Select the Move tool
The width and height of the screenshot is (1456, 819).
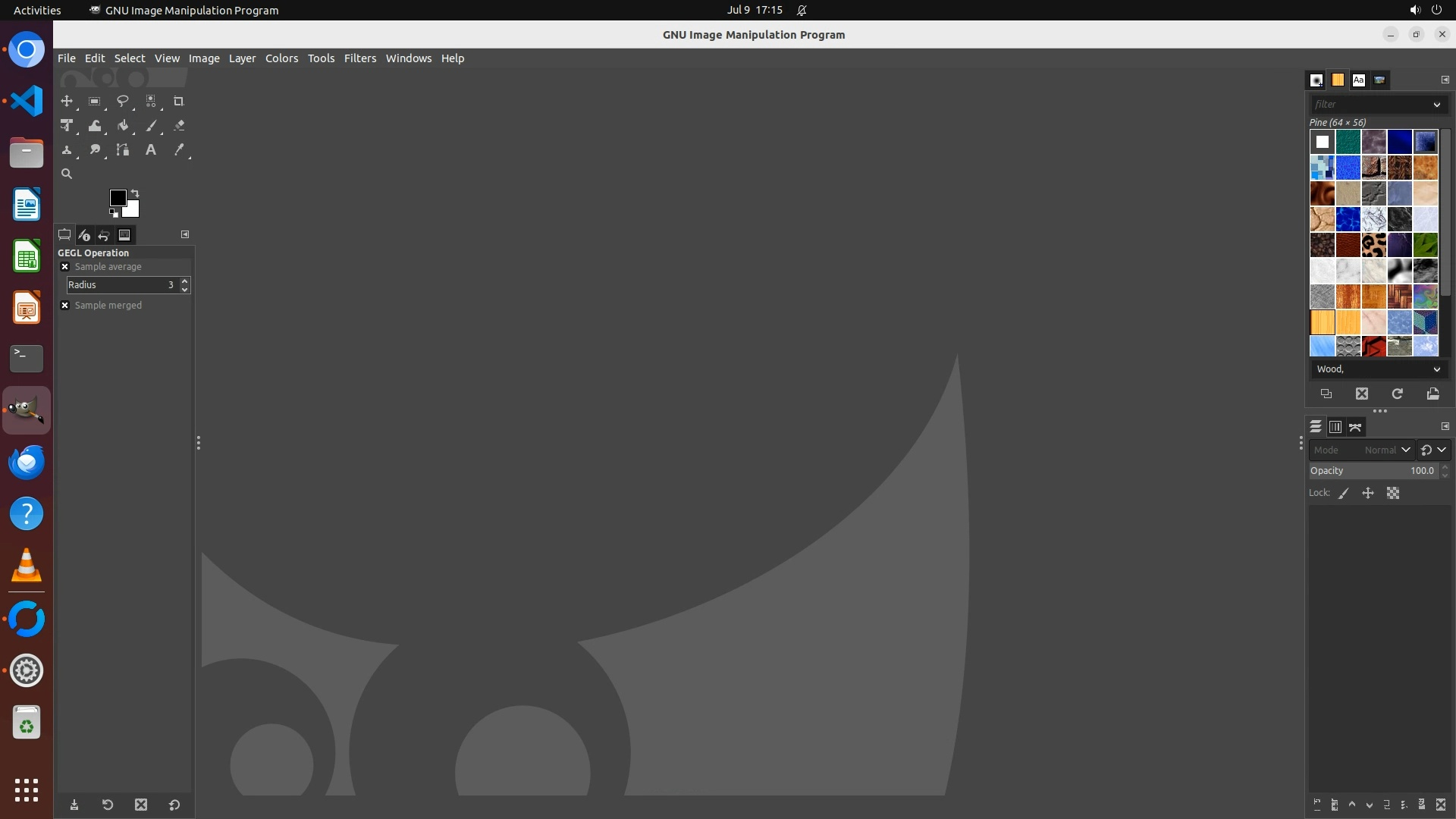pos(67,101)
